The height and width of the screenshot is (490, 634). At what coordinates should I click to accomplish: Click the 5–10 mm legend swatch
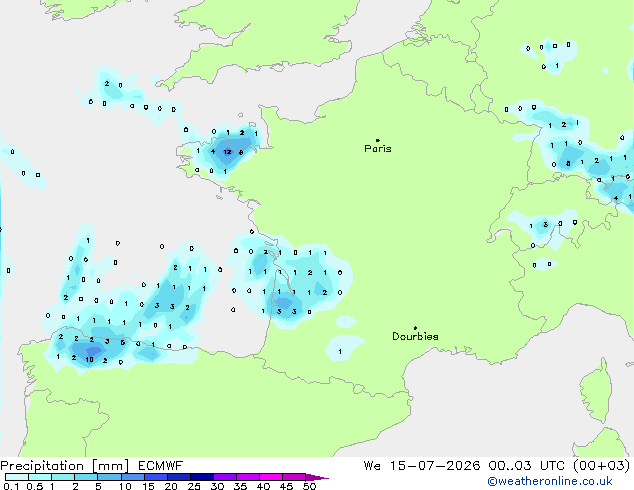click(109, 477)
